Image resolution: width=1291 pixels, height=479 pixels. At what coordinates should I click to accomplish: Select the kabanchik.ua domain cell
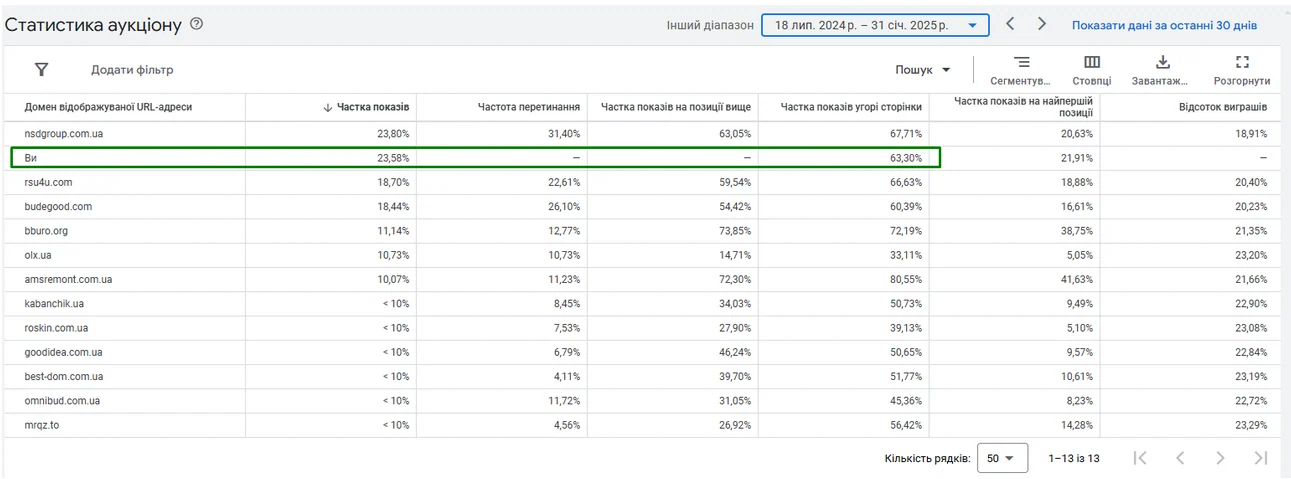coord(54,303)
